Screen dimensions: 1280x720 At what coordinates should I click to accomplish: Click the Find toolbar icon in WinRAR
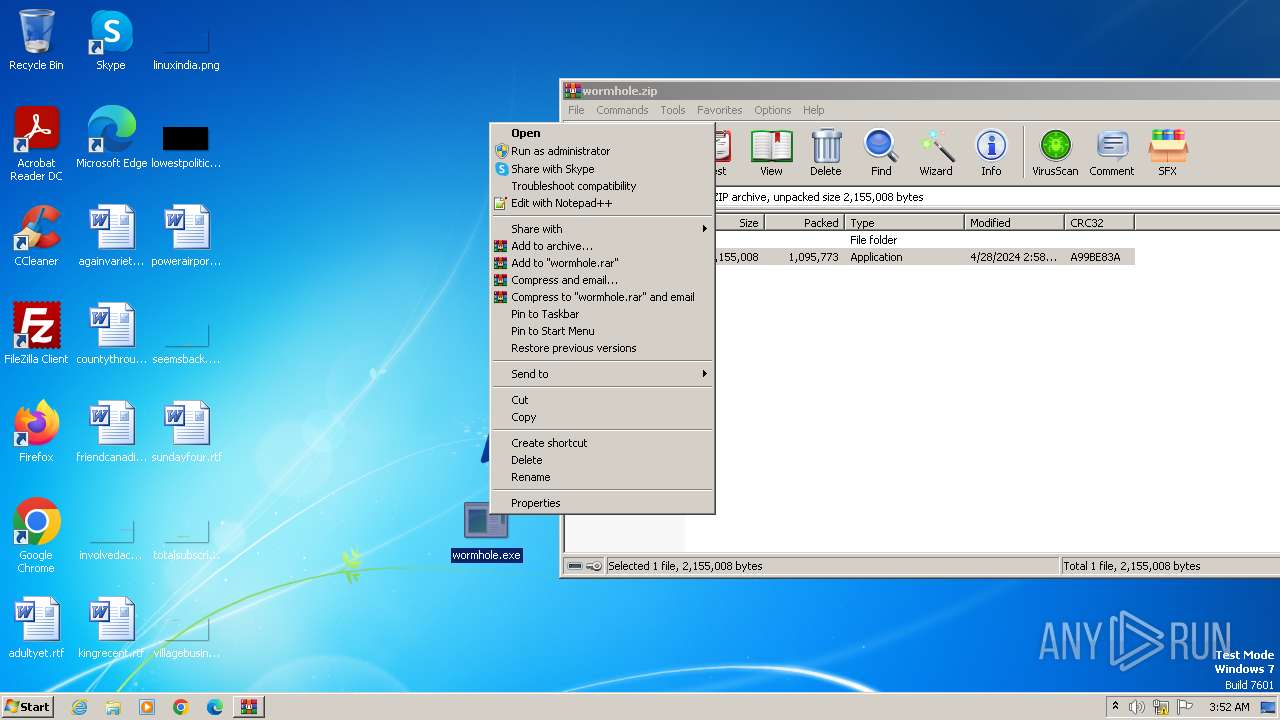point(881,153)
